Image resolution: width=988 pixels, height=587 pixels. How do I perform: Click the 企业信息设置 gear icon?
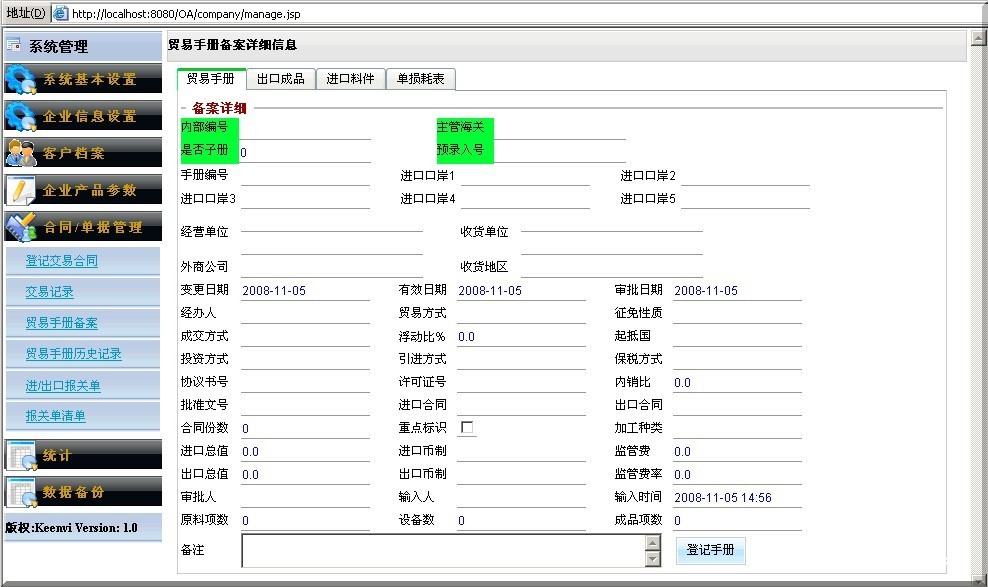click(21, 116)
